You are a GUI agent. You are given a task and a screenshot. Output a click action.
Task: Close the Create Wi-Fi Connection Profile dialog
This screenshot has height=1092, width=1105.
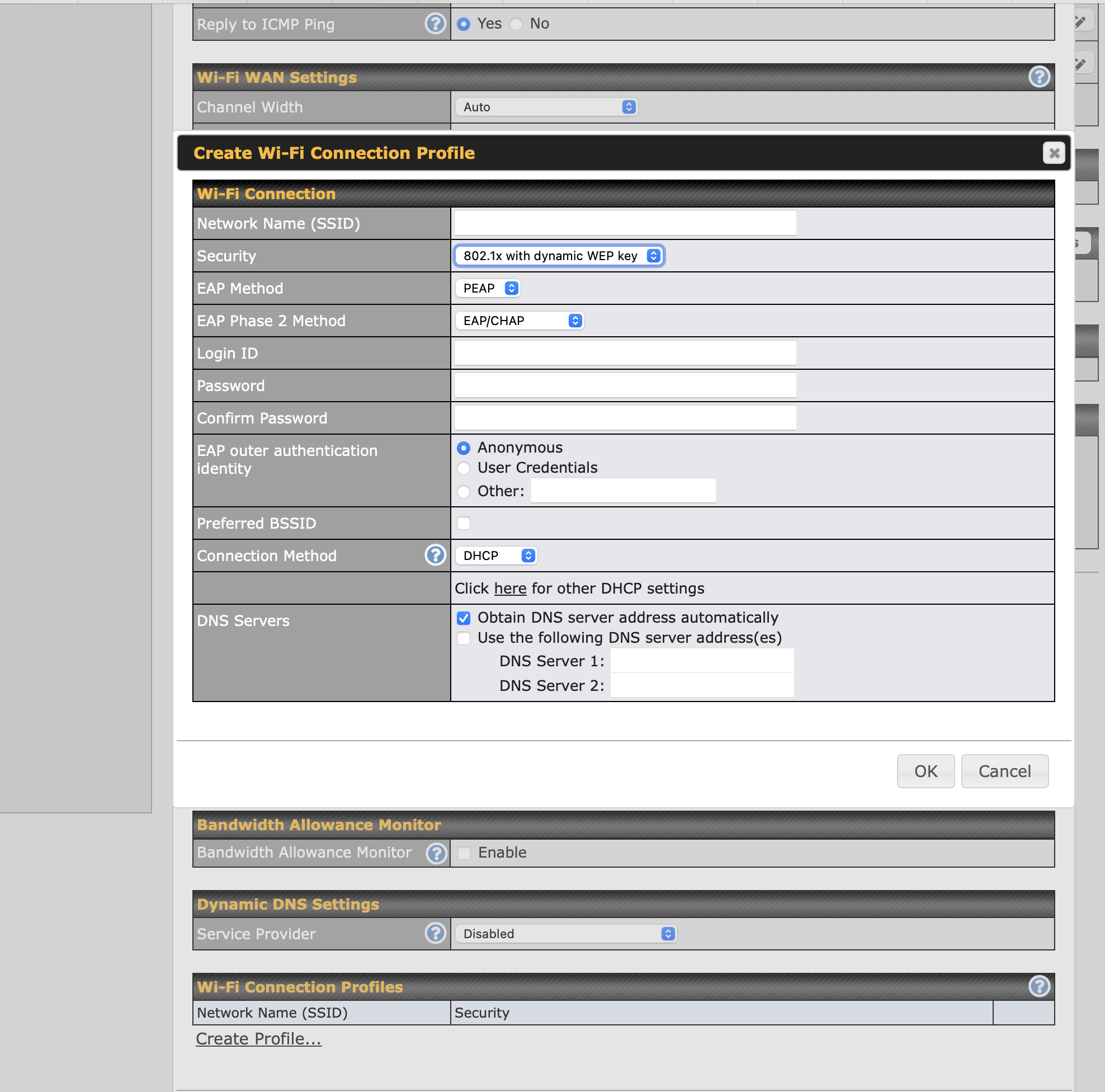[1054, 153]
